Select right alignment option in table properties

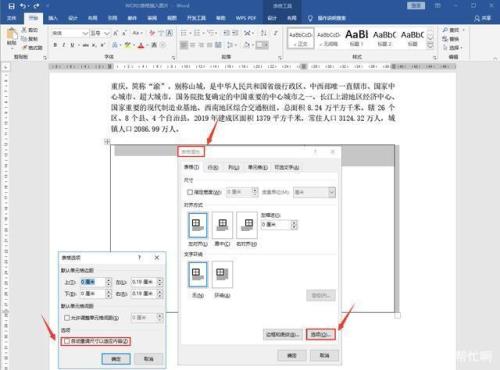(x=247, y=225)
